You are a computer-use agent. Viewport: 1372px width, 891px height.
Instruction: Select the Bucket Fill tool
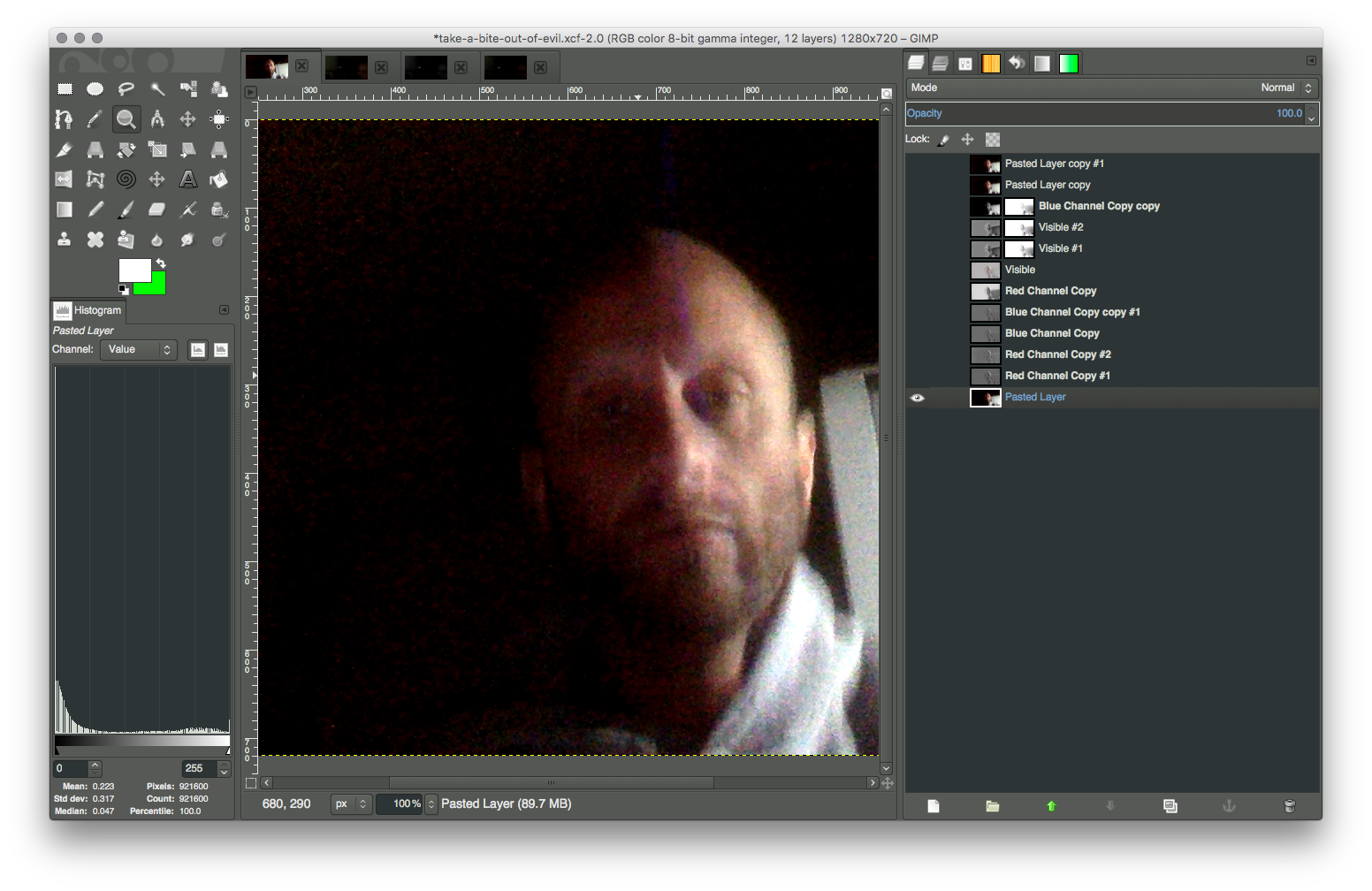click(219, 179)
